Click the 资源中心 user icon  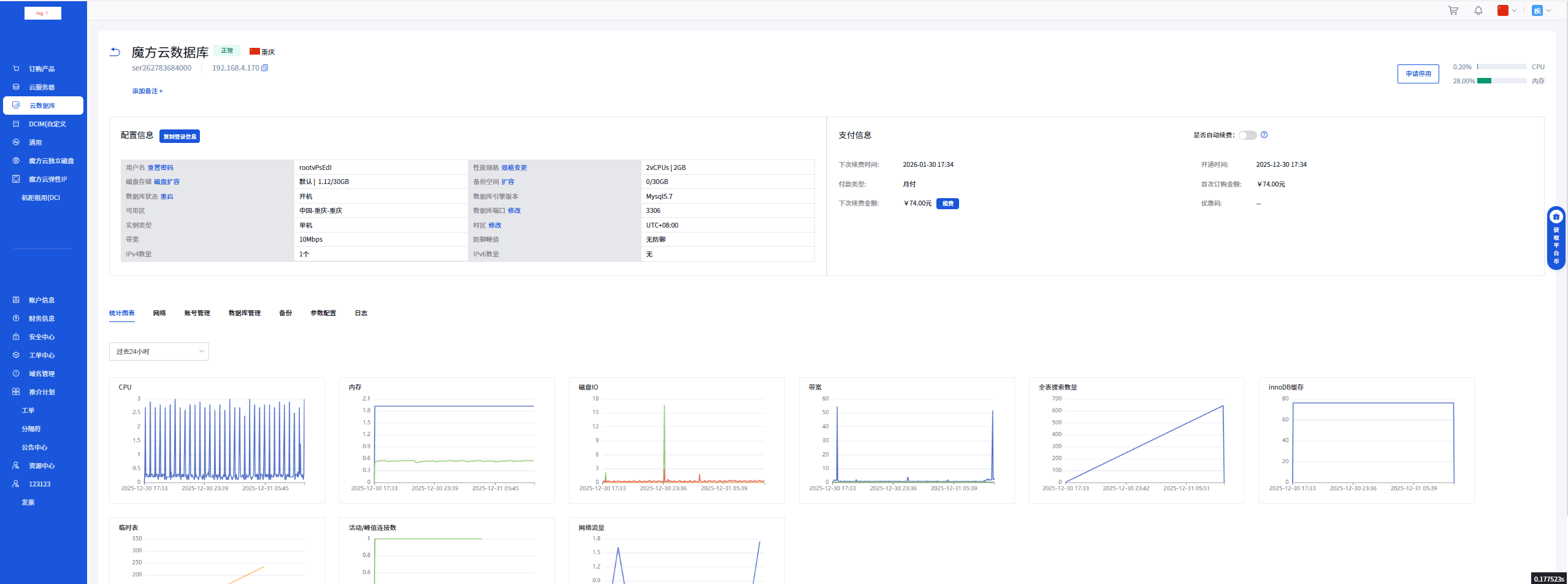pos(16,466)
